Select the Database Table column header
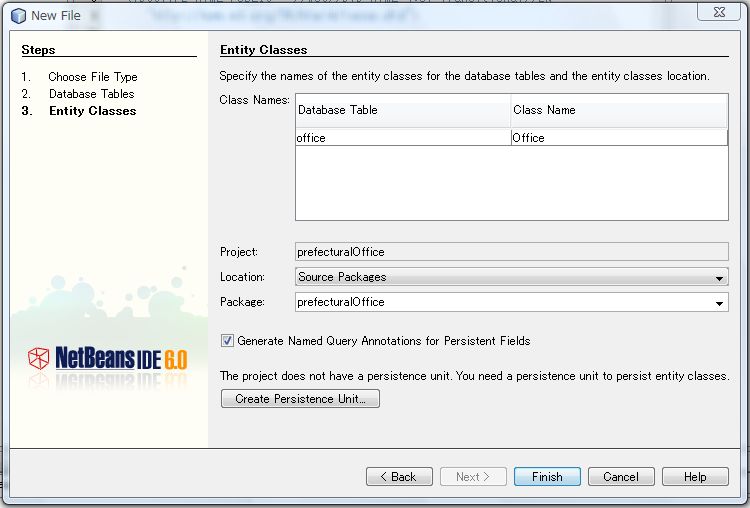The image size is (750, 508). (x=402, y=110)
